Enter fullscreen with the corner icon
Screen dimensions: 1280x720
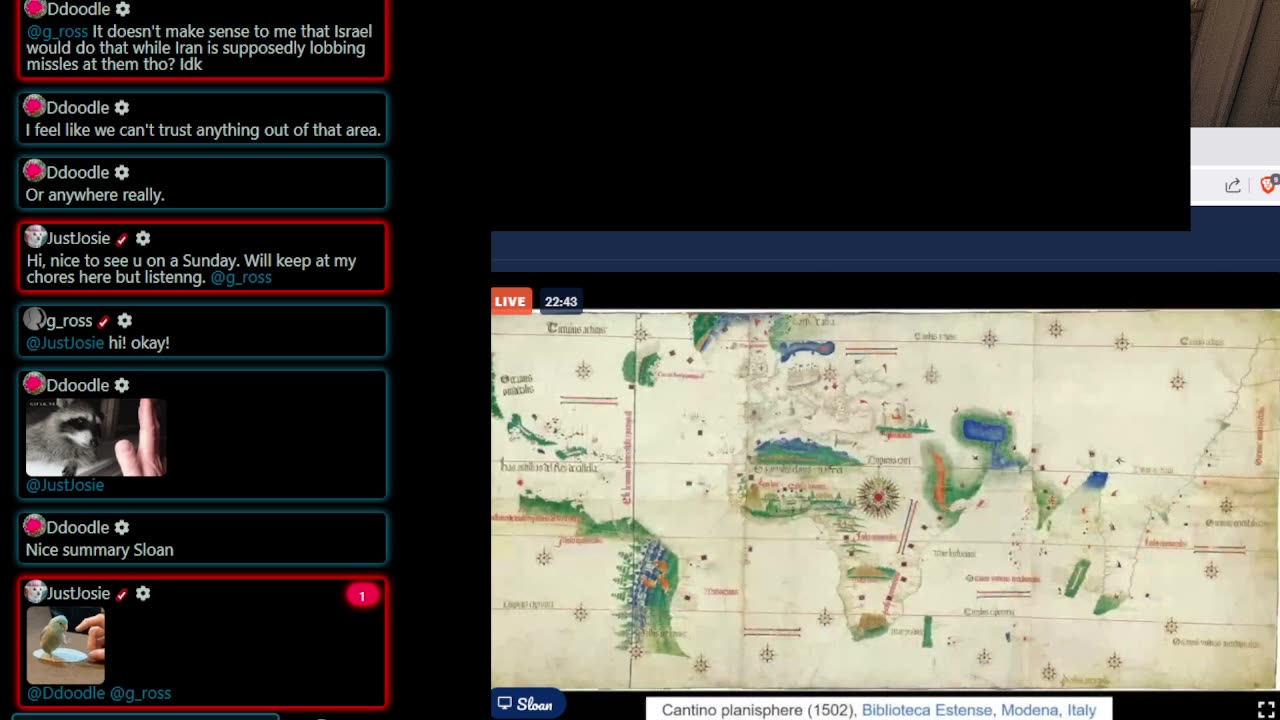pyautogui.click(x=1266, y=709)
